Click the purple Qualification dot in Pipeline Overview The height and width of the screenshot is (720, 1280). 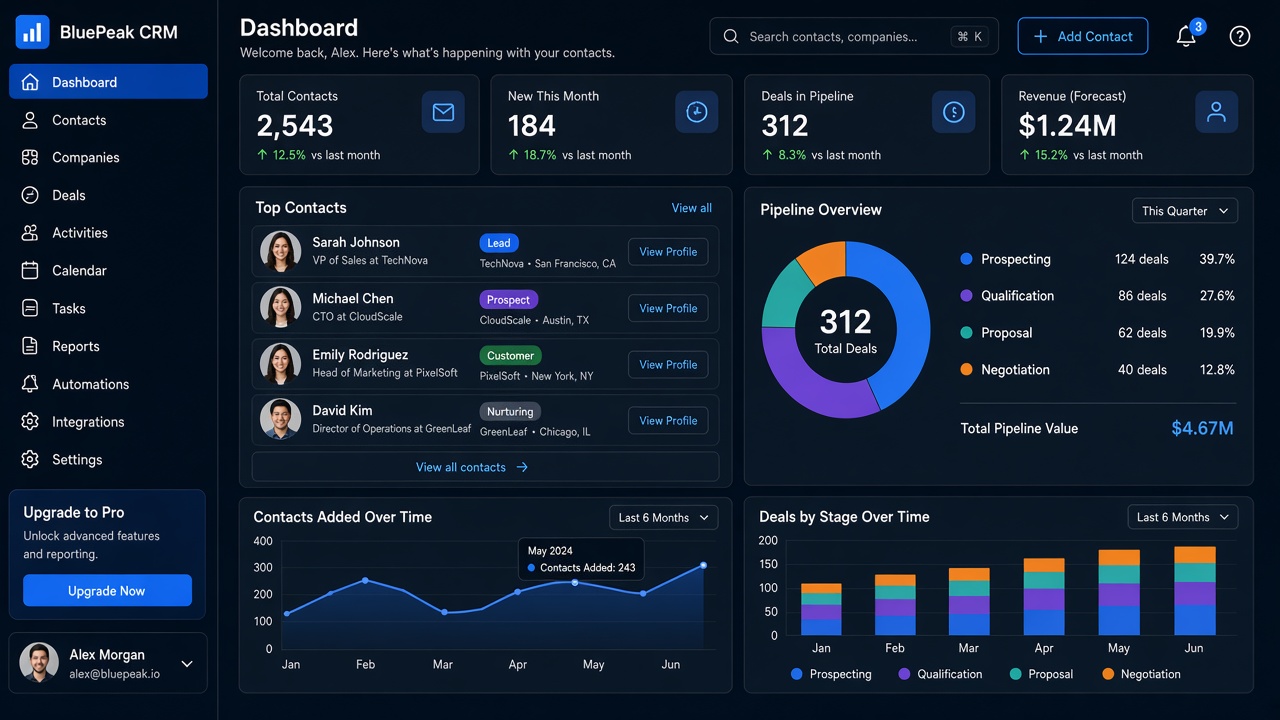966,296
